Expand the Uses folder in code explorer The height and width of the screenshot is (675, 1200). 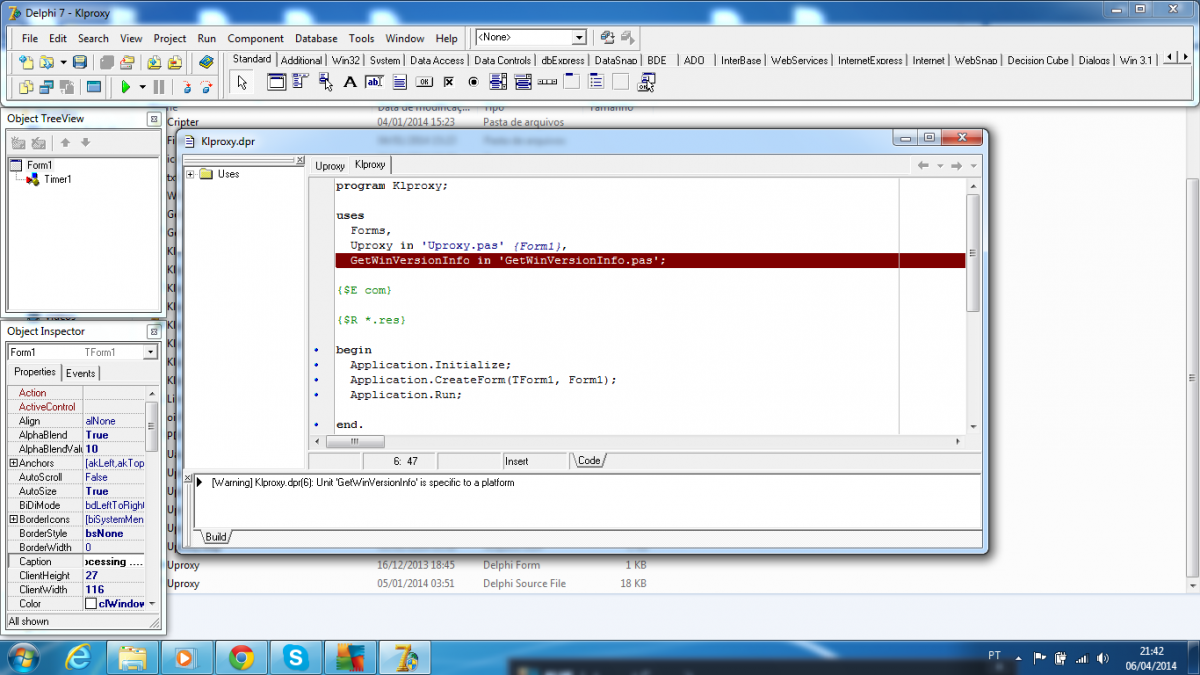(x=190, y=174)
